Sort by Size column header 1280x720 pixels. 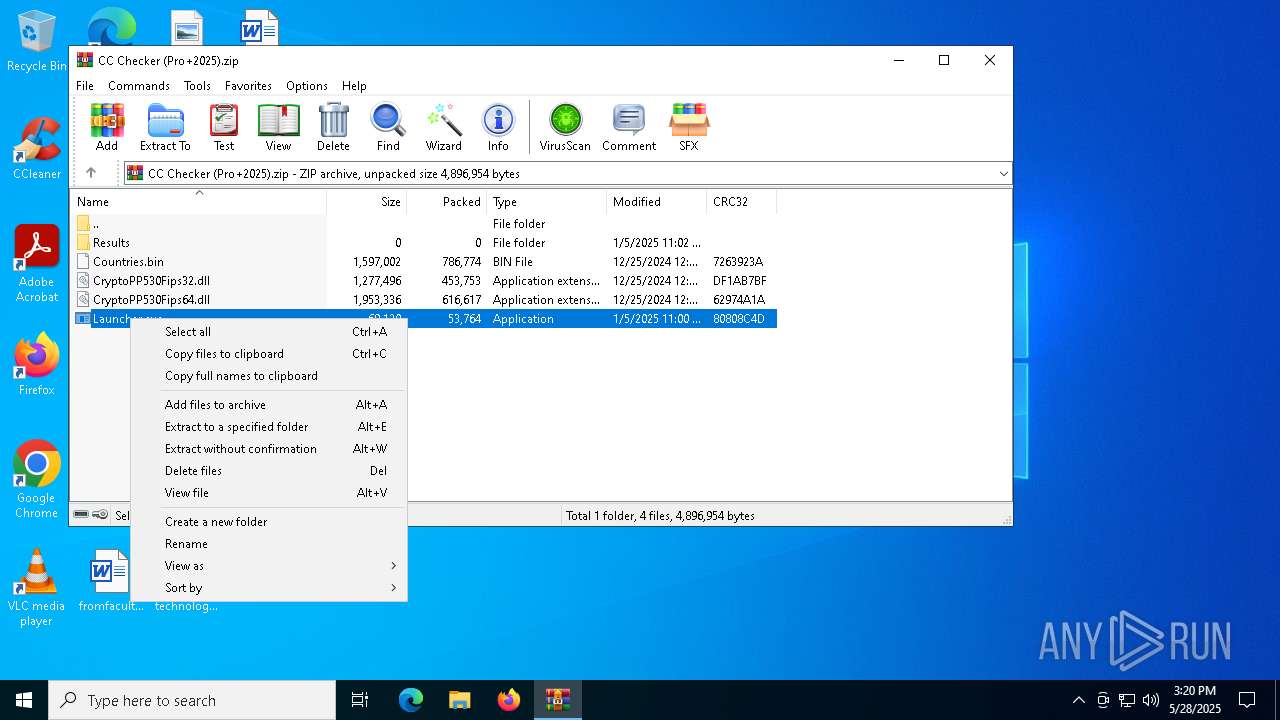pos(367,202)
